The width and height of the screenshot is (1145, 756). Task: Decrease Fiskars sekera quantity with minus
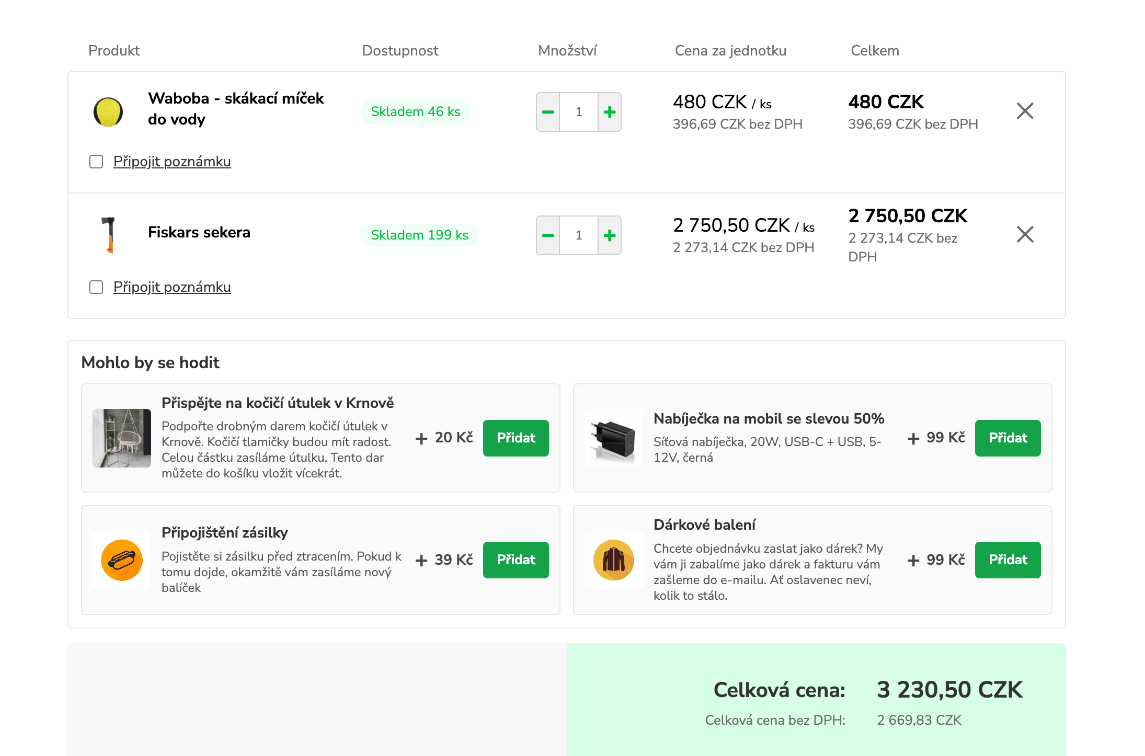[x=548, y=236]
